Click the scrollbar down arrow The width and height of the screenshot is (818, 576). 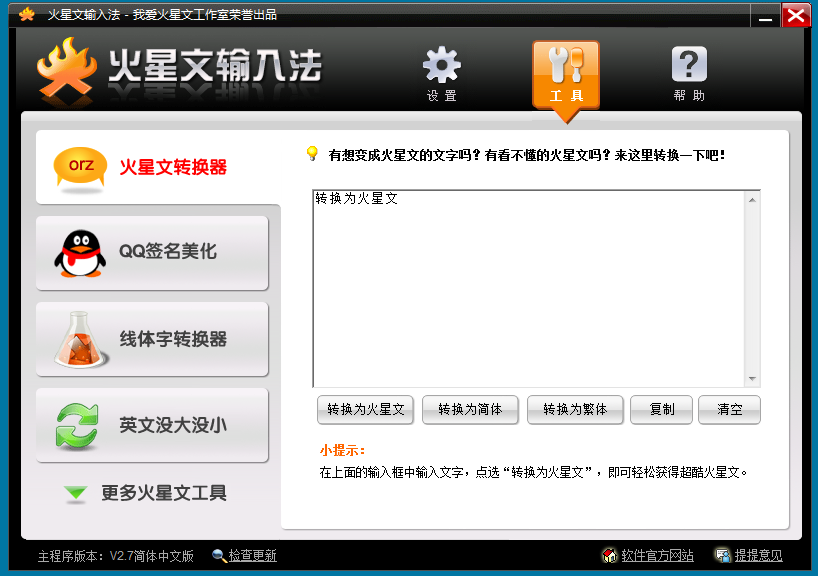pos(752,379)
